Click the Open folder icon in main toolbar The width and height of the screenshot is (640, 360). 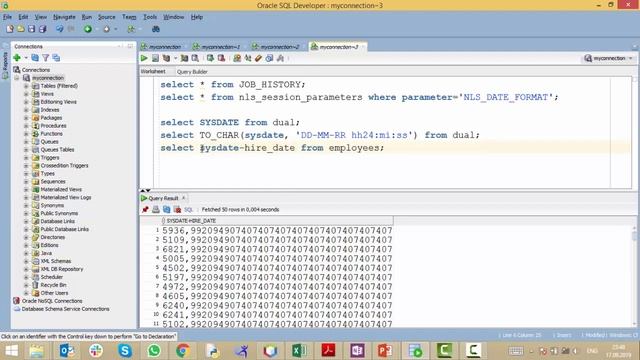pyautogui.click(x=20, y=29)
